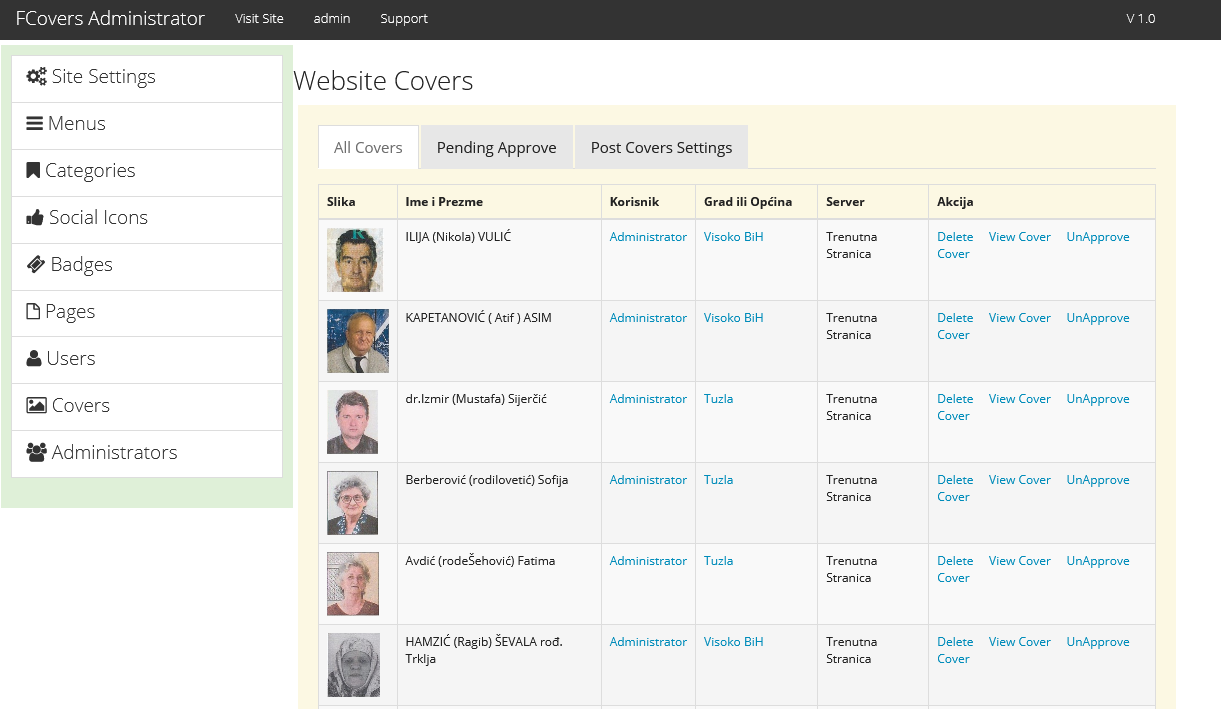This screenshot has height=709, width=1221.
Task: UnApprove the dr.Izmir Sijerčić cover
Action: pyautogui.click(x=1098, y=399)
